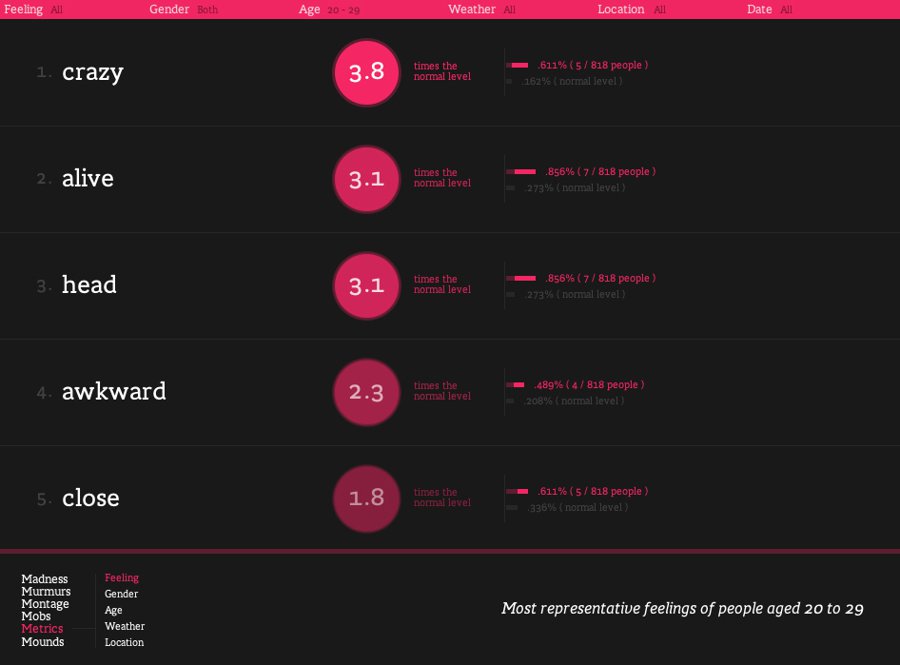Select the 1.8 circle beside close
This screenshot has width=900, height=665.
(366, 498)
